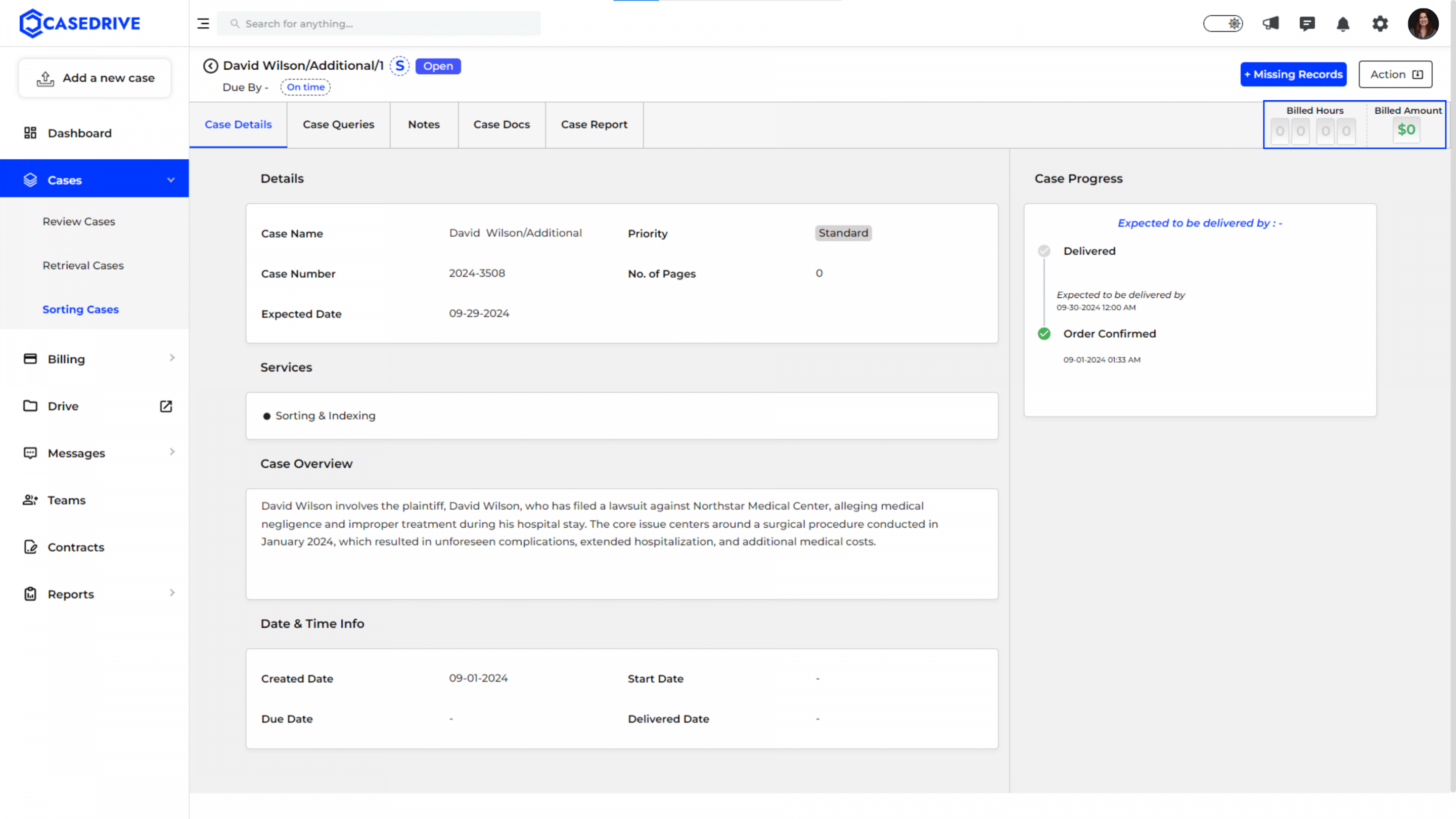
Task: Open the Notes tab
Action: pyautogui.click(x=423, y=124)
